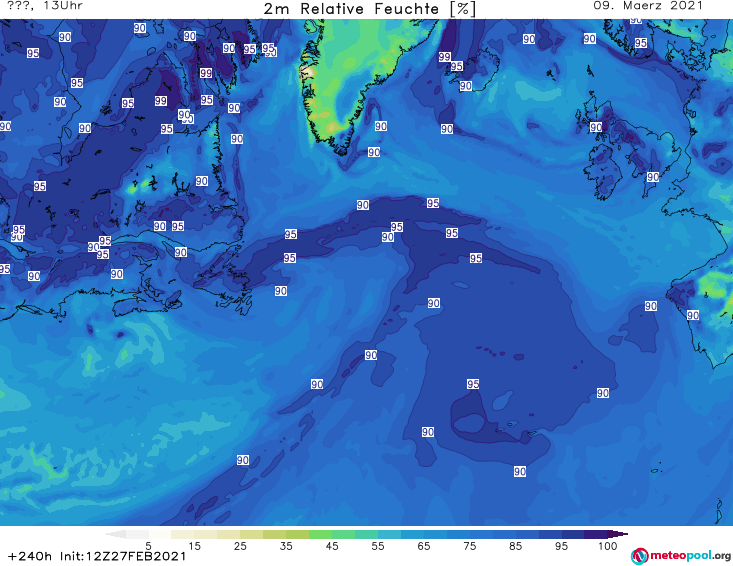Click the meteopool.org logo icon
Viewport: 733px width, 566px height.
pos(639,556)
